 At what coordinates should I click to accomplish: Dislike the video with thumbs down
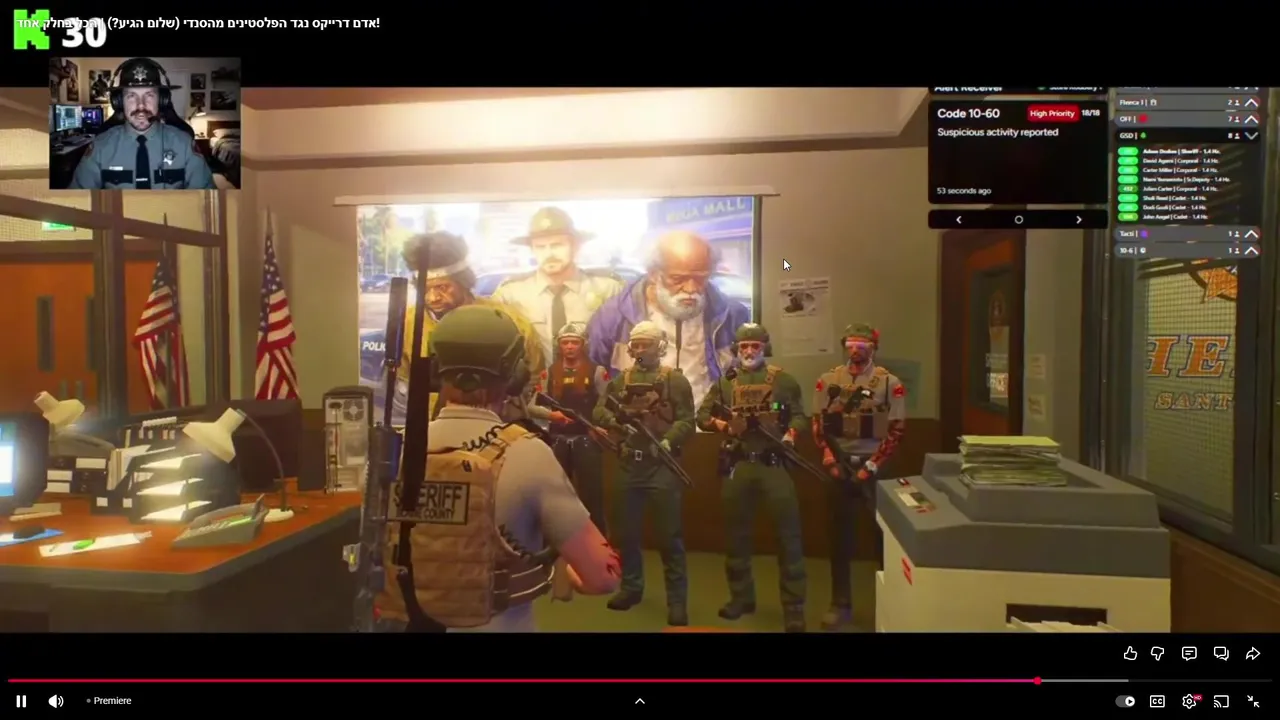[x=1158, y=653]
